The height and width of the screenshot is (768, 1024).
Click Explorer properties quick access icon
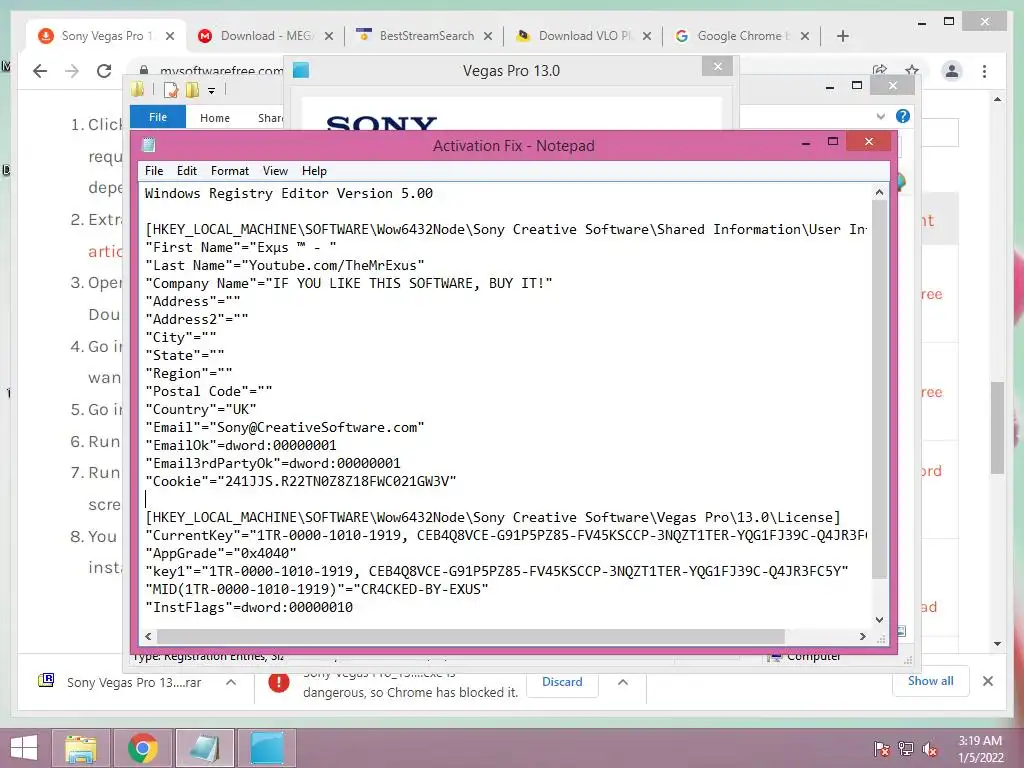[171, 90]
